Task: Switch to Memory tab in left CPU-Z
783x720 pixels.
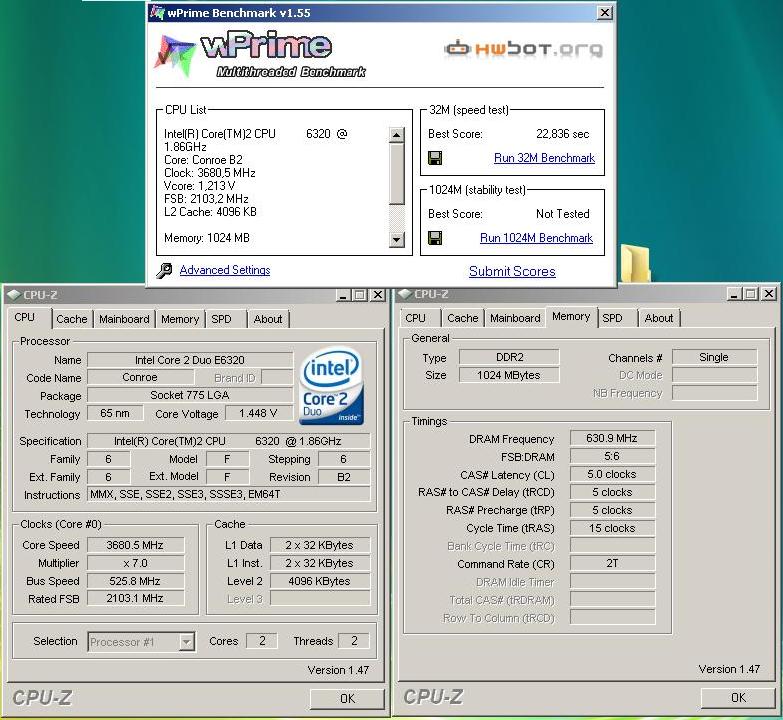Action: 180,319
